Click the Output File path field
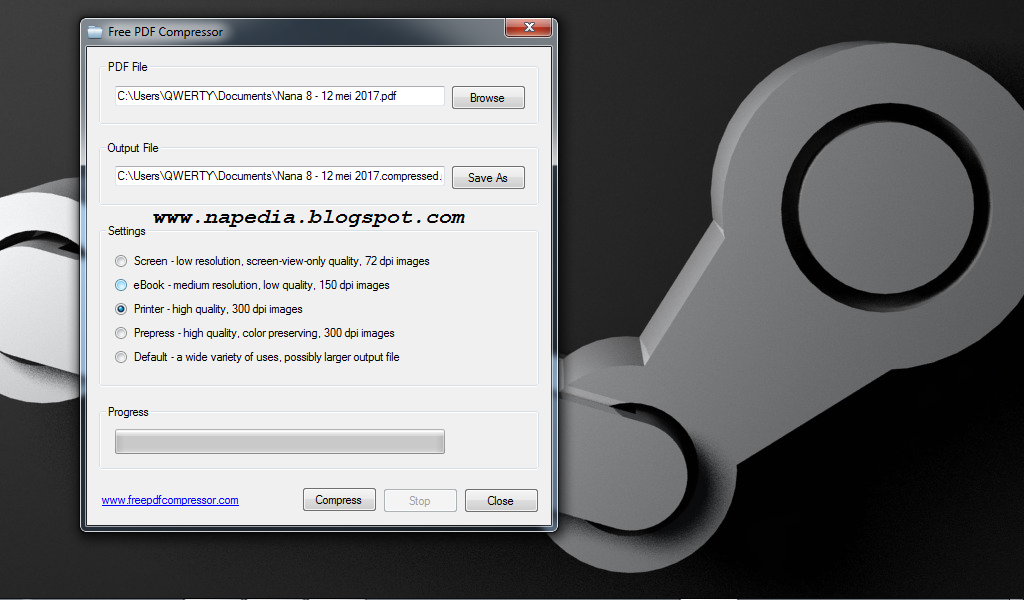 [280, 176]
